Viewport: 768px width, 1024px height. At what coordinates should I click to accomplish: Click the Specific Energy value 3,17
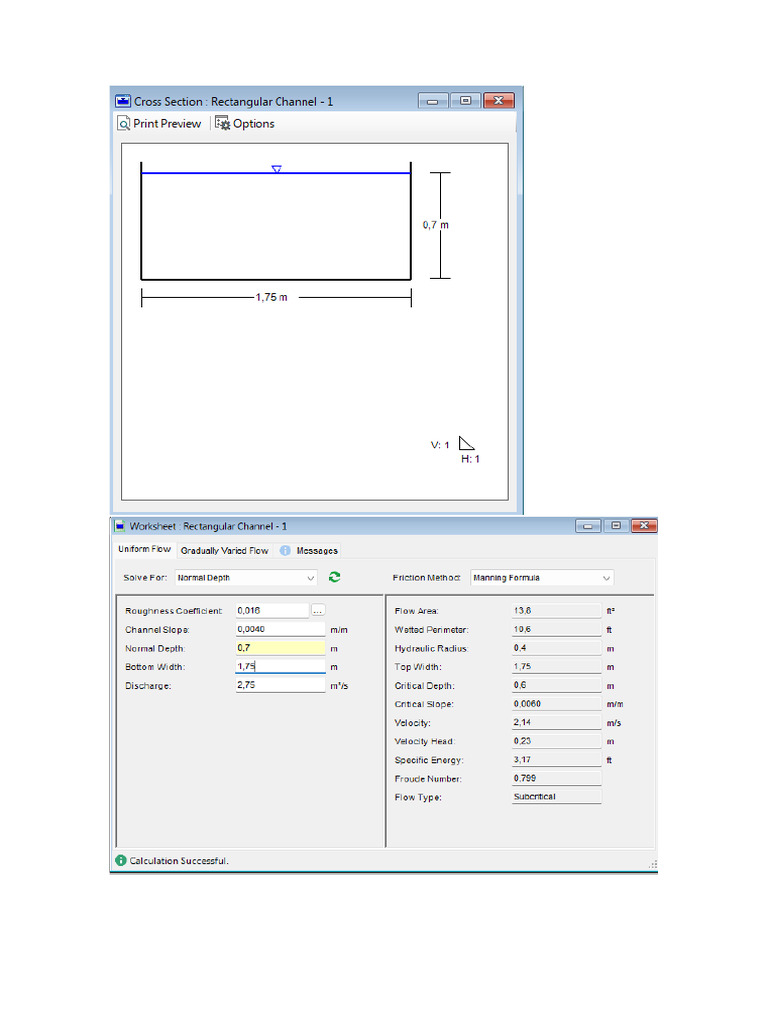point(556,760)
